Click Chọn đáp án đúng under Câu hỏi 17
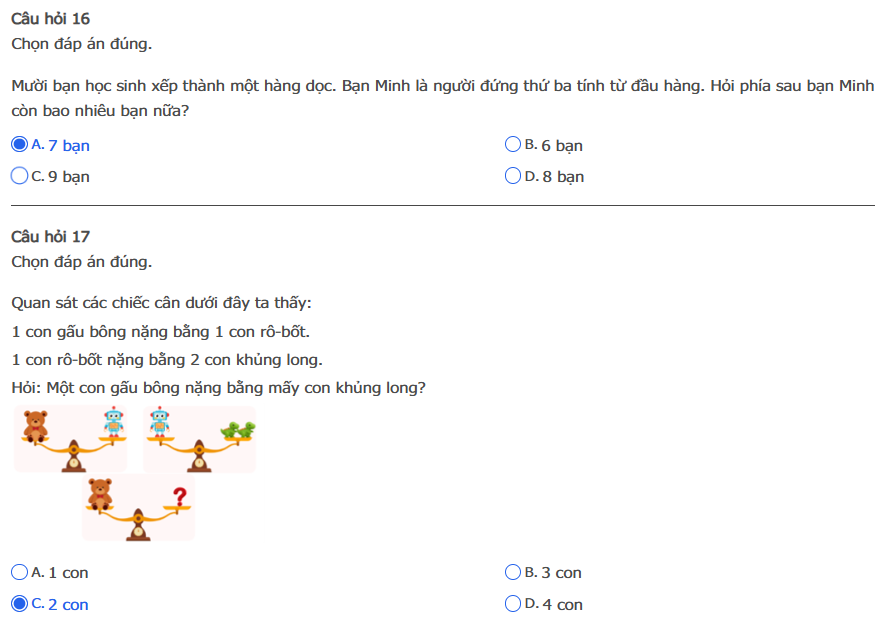This screenshot has width=883, height=626. [81, 262]
